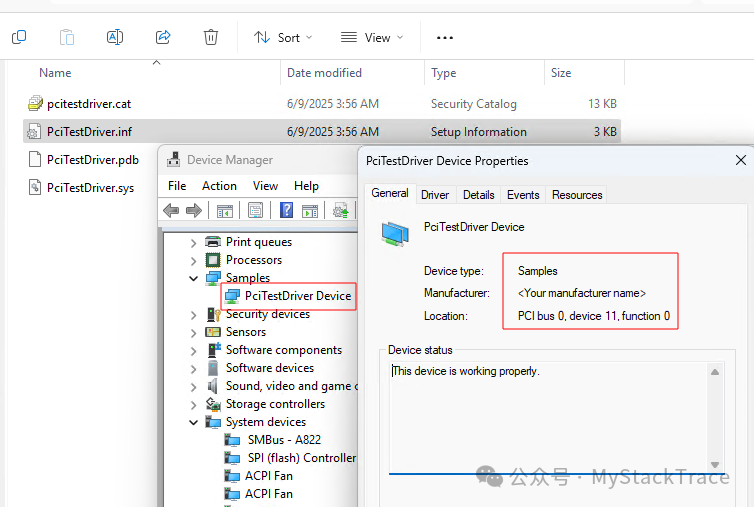This screenshot has width=754, height=507.
Task: Collapse the Samples node
Action: click(x=193, y=279)
